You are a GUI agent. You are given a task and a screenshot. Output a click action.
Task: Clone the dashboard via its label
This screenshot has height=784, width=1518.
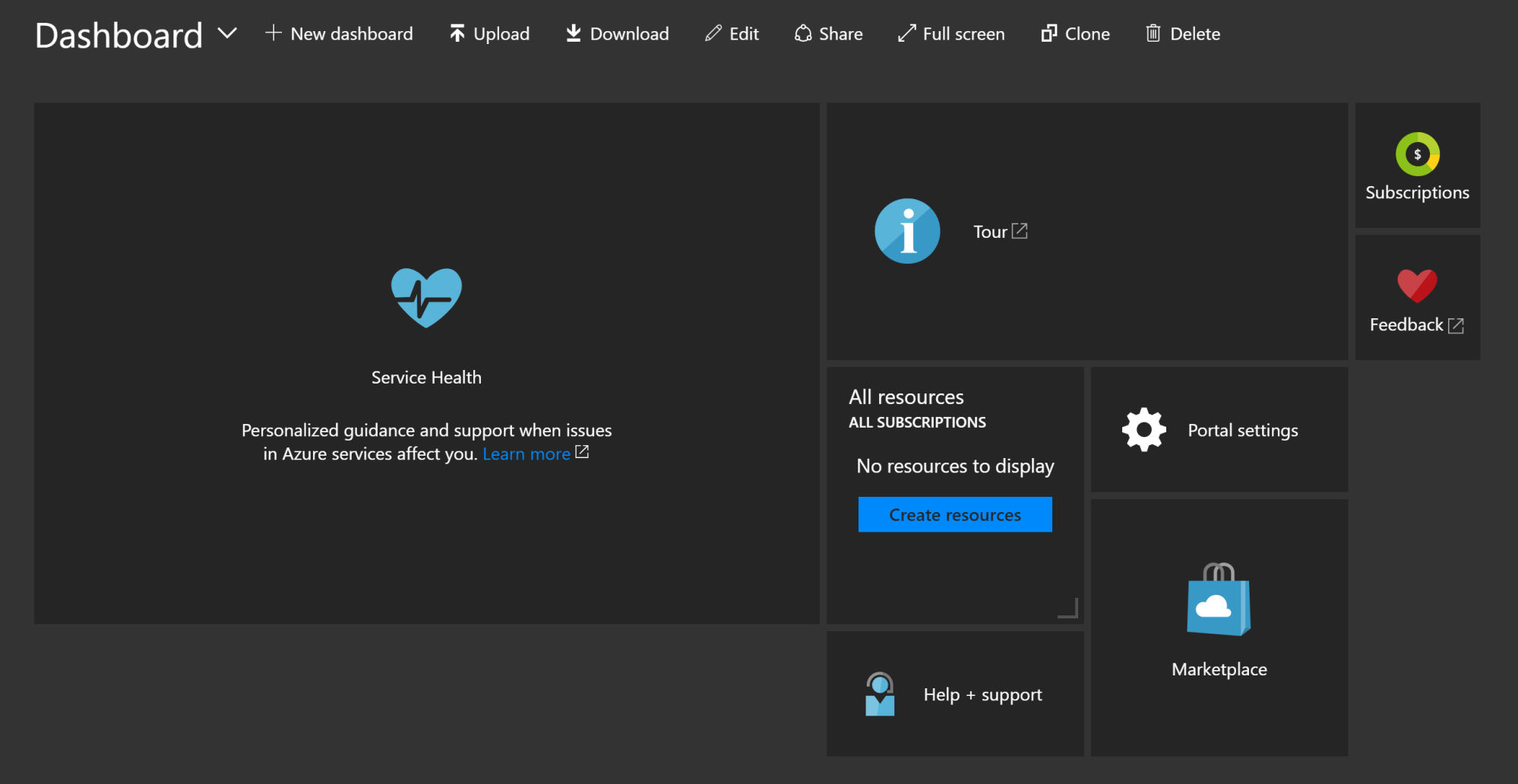coord(1087,34)
